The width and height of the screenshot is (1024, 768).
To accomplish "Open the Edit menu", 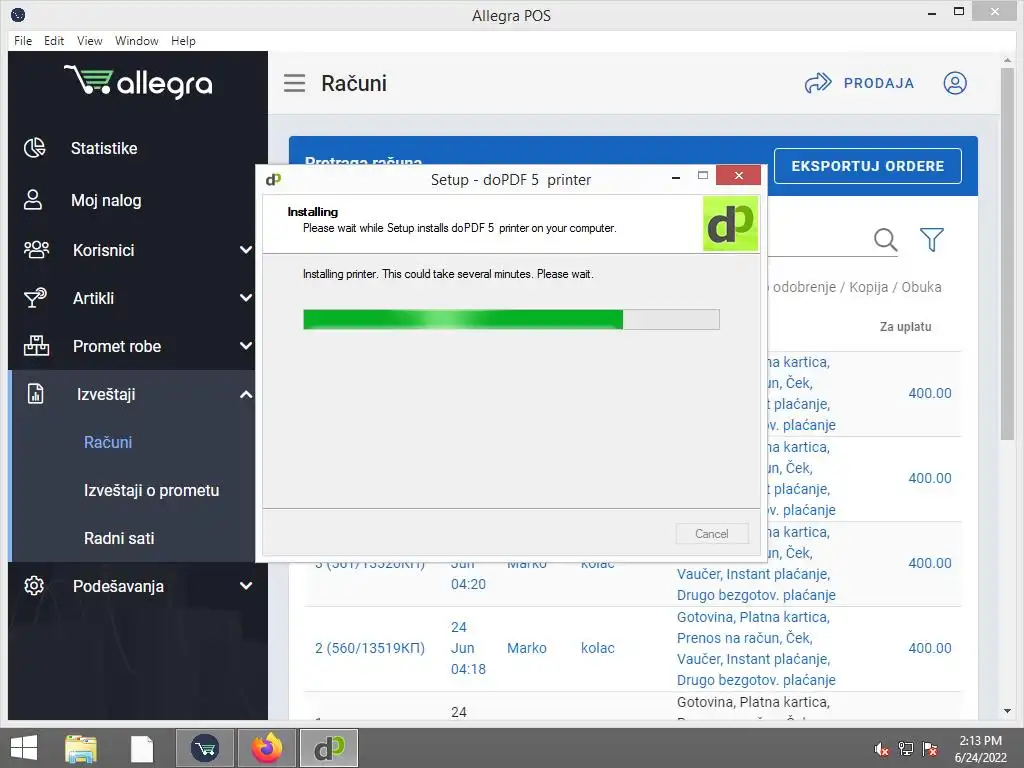I will pos(54,40).
